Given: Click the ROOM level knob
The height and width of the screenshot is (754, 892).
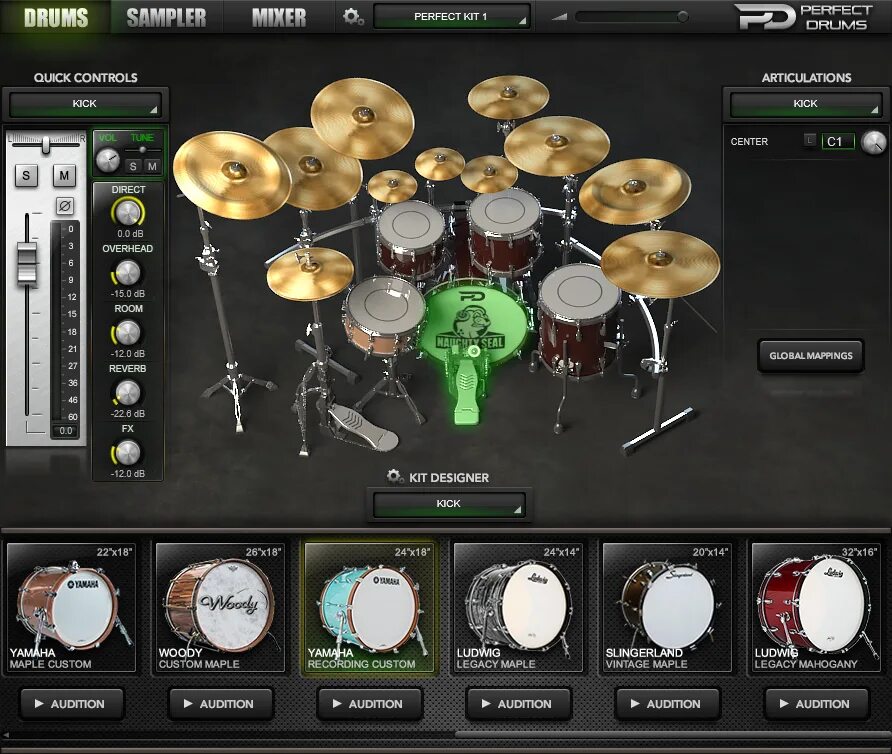Looking at the screenshot, I should point(127,332).
